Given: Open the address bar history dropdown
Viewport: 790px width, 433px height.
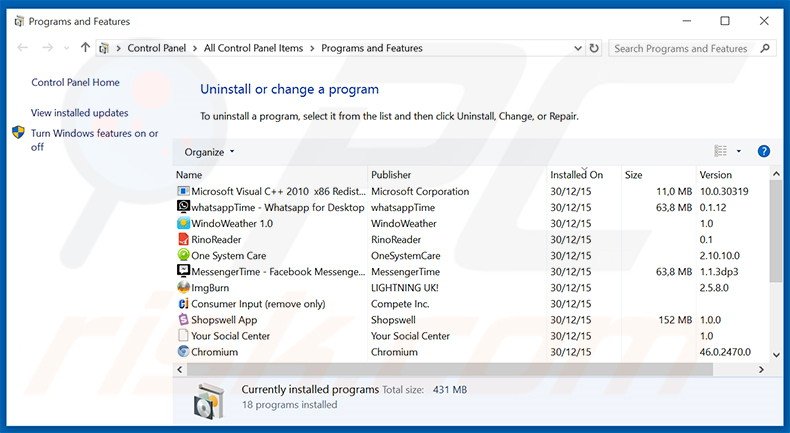Looking at the screenshot, I should point(578,48).
